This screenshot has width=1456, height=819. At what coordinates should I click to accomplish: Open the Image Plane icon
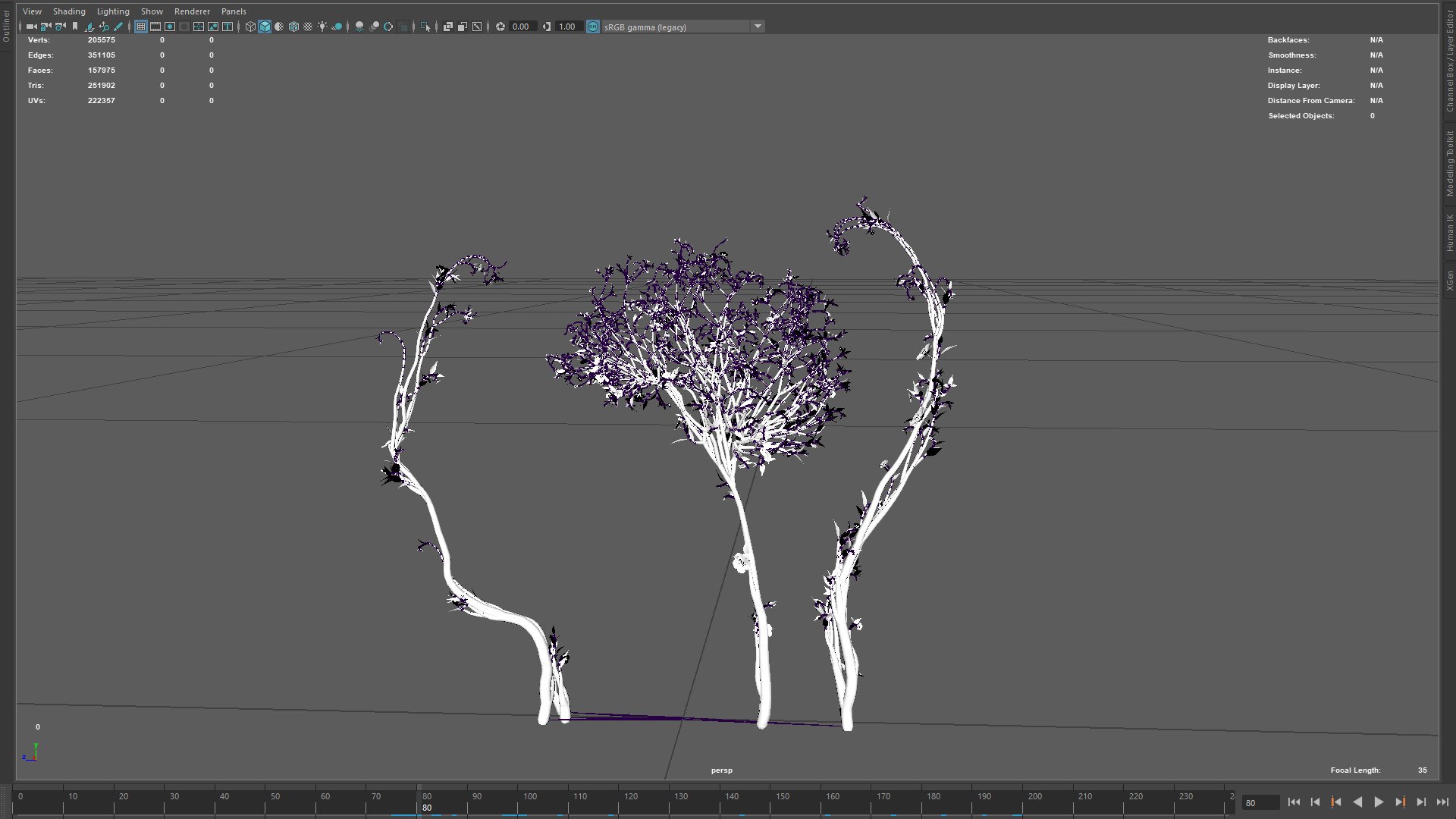pyautogui.click(x=89, y=27)
